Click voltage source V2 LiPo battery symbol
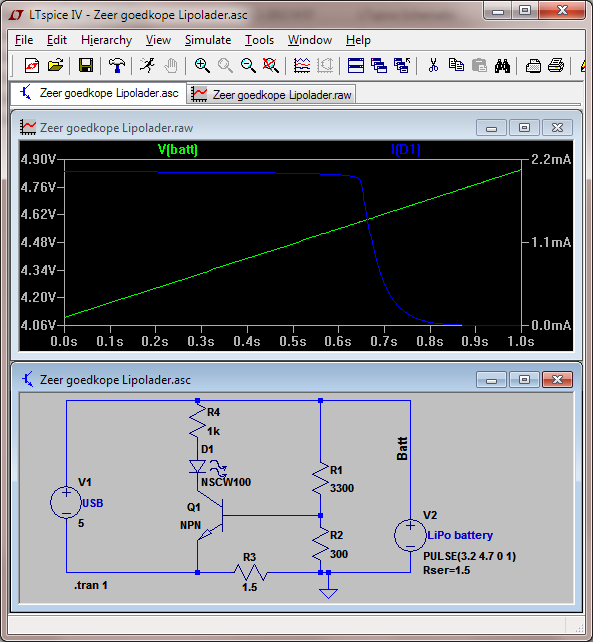This screenshot has width=593, height=642. coord(410,535)
